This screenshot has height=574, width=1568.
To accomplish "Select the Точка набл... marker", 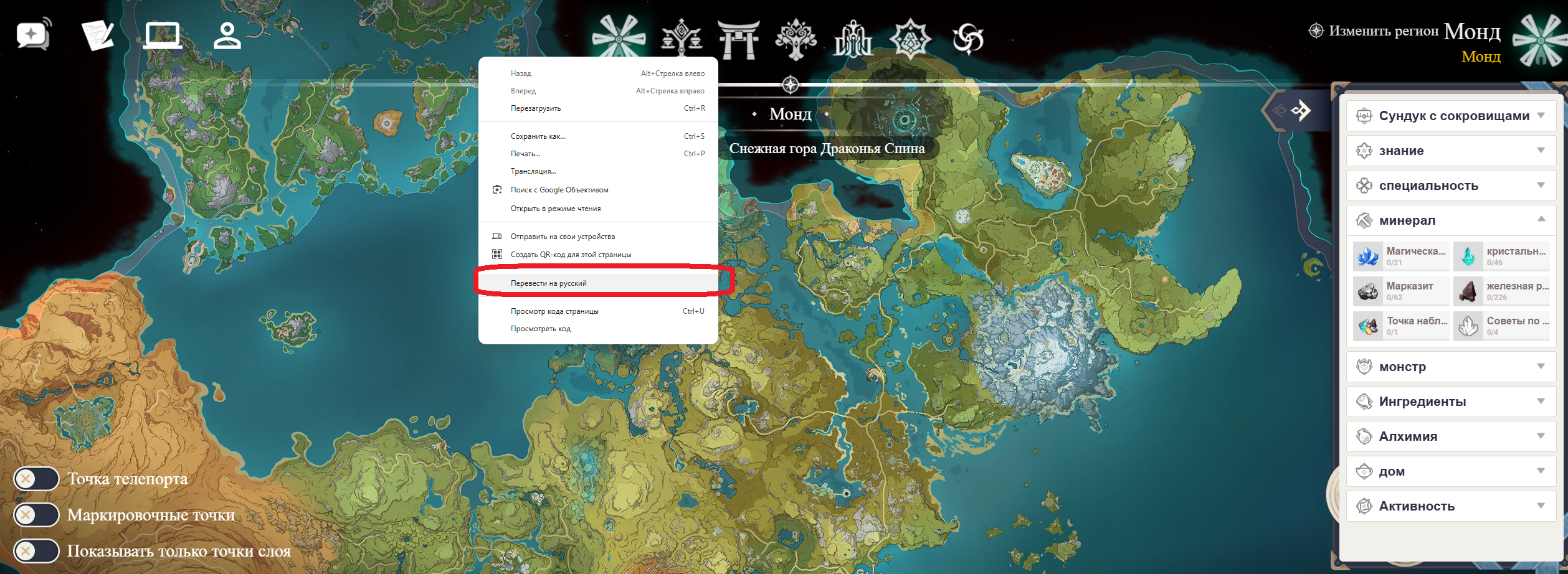I will point(1401,326).
